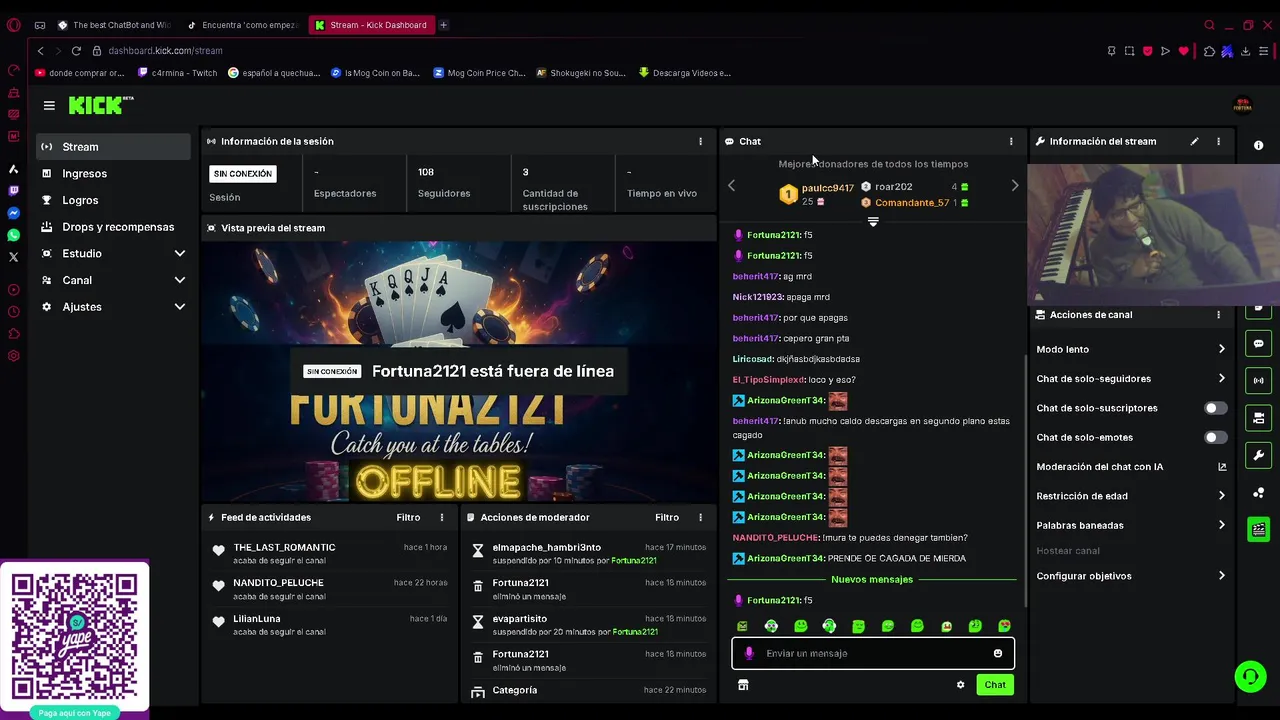
Task: Open 'español a quechua' bookmark
Action: coord(274,73)
